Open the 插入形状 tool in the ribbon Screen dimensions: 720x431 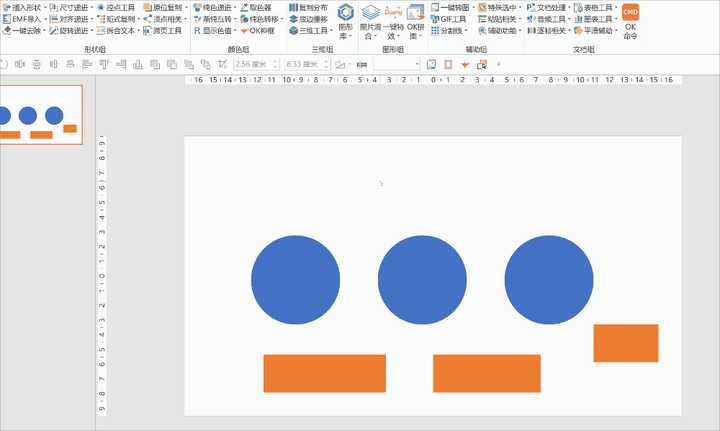point(24,8)
